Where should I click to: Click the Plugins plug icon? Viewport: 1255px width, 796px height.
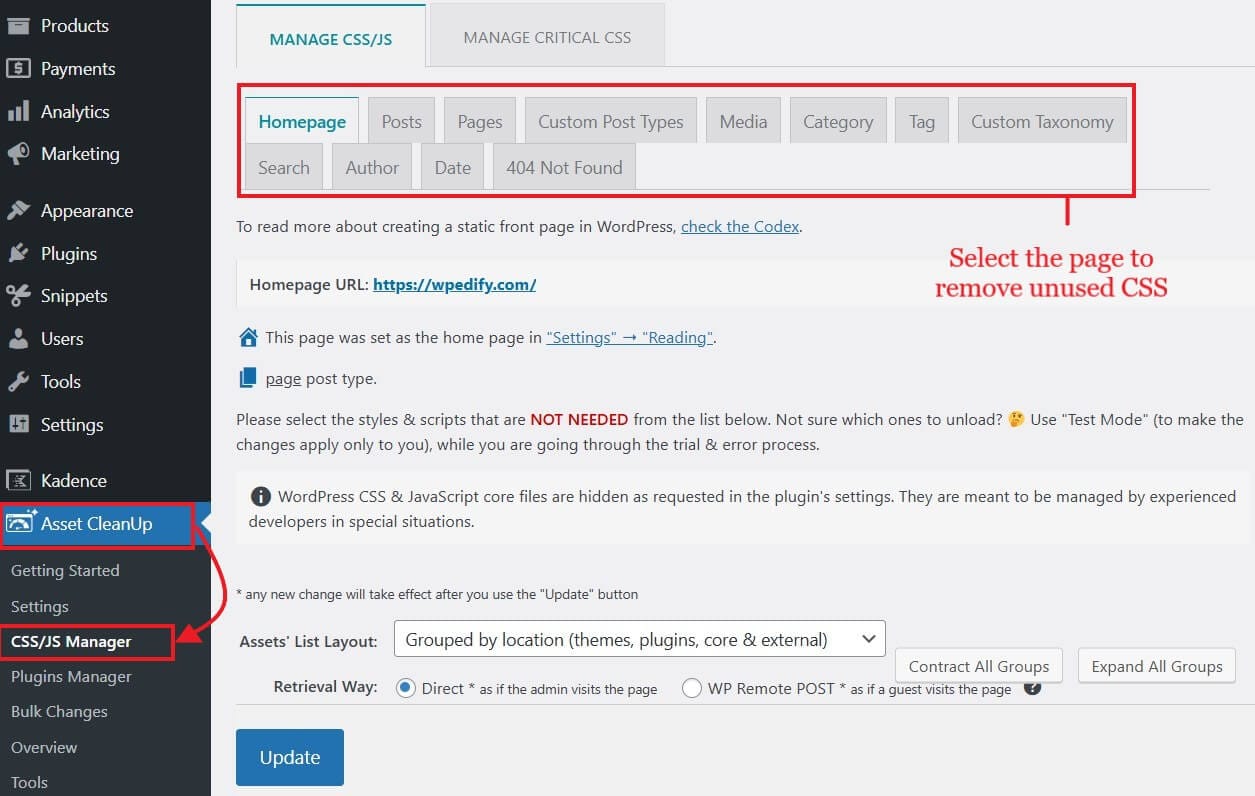pyautogui.click(x=18, y=253)
